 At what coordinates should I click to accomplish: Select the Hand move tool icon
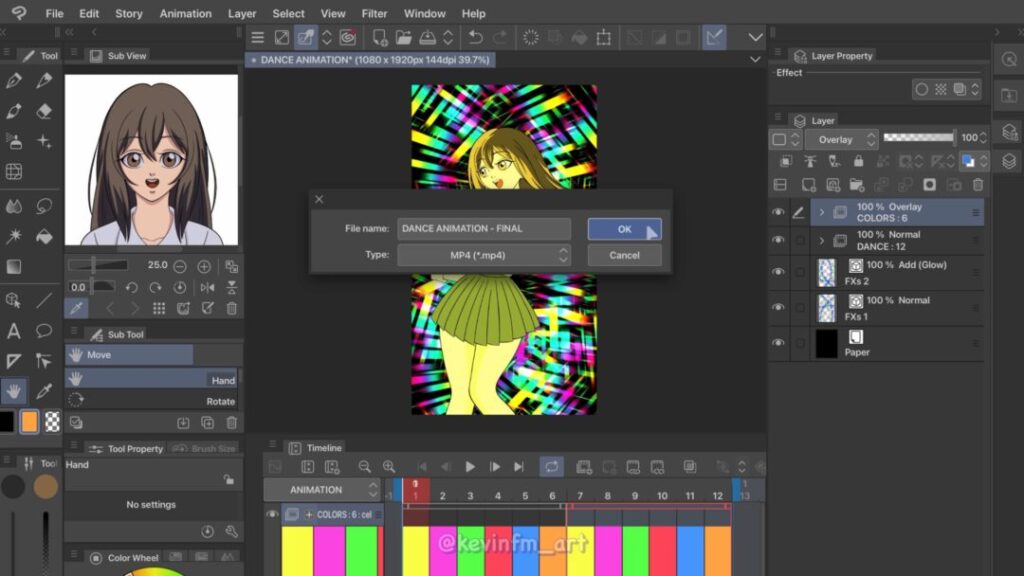[14, 391]
